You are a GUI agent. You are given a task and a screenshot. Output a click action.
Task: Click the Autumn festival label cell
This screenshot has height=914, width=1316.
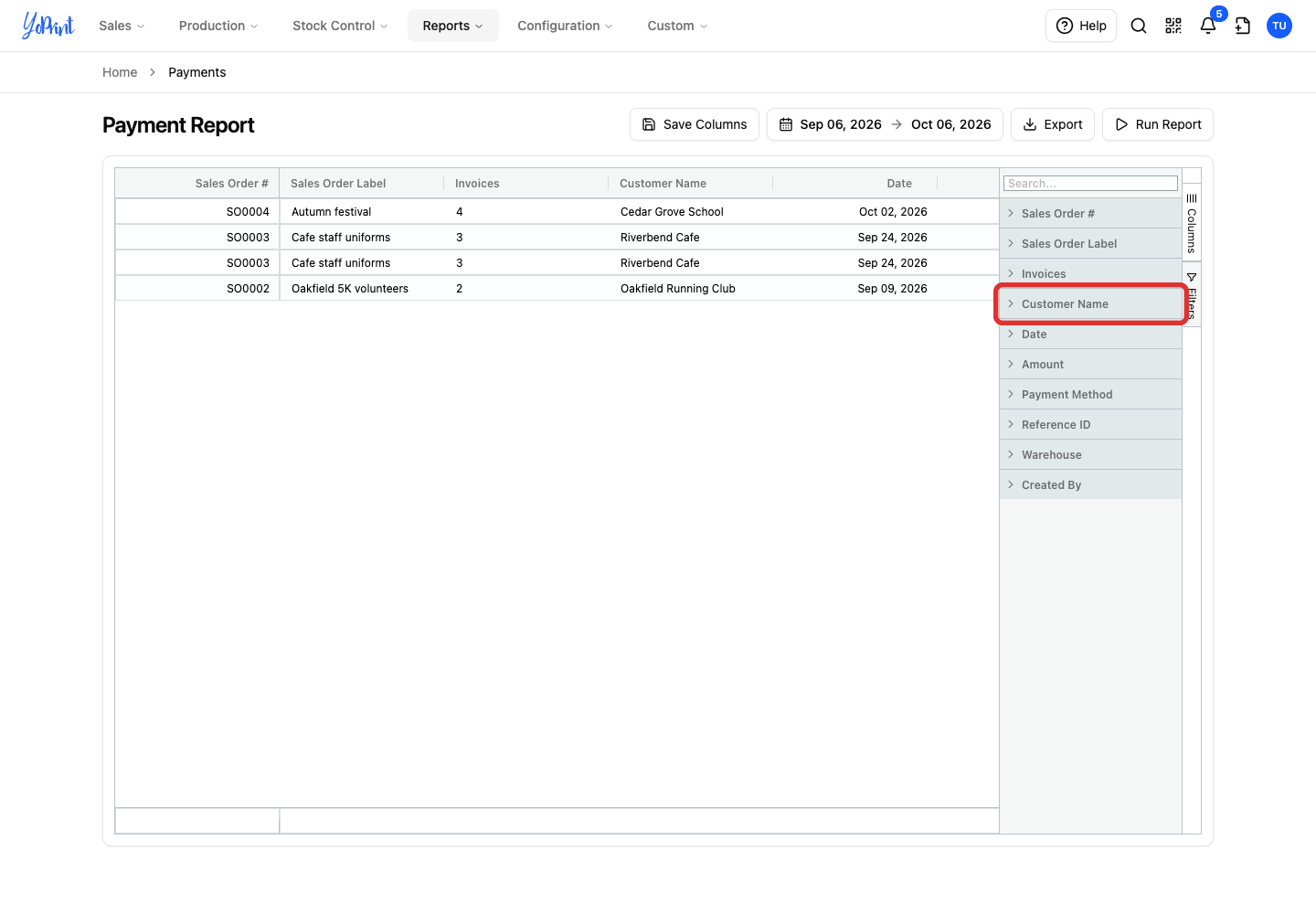(x=362, y=211)
